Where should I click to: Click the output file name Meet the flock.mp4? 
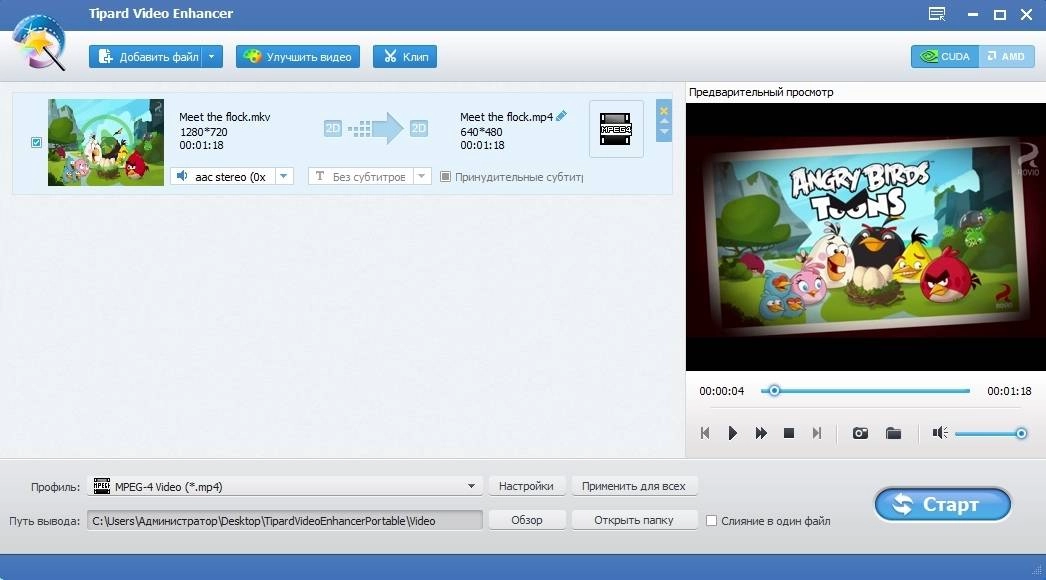(506, 117)
